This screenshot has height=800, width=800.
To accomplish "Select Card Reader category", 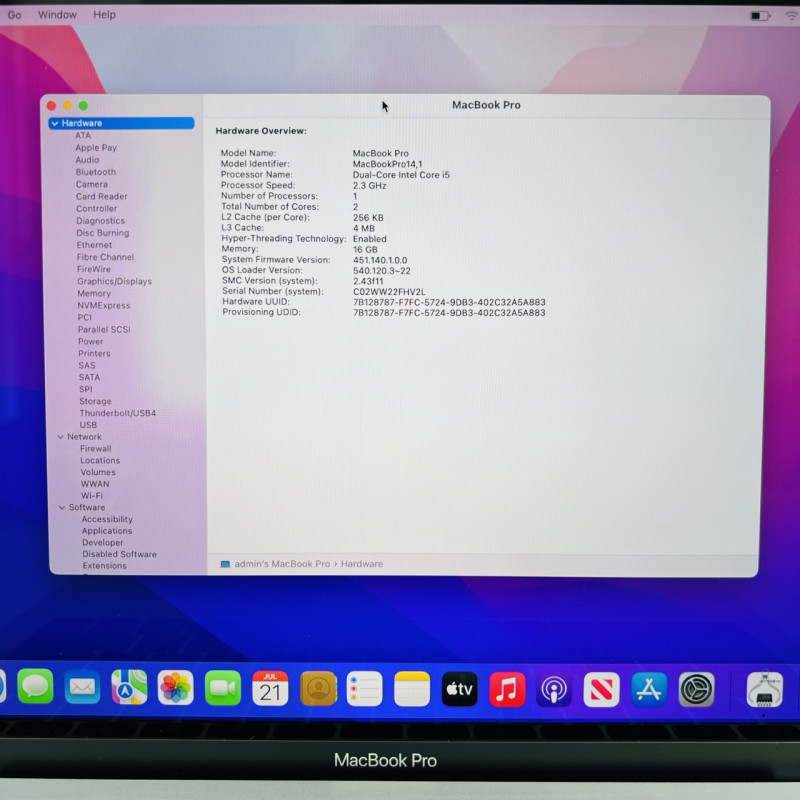I will [x=102, y=196].
